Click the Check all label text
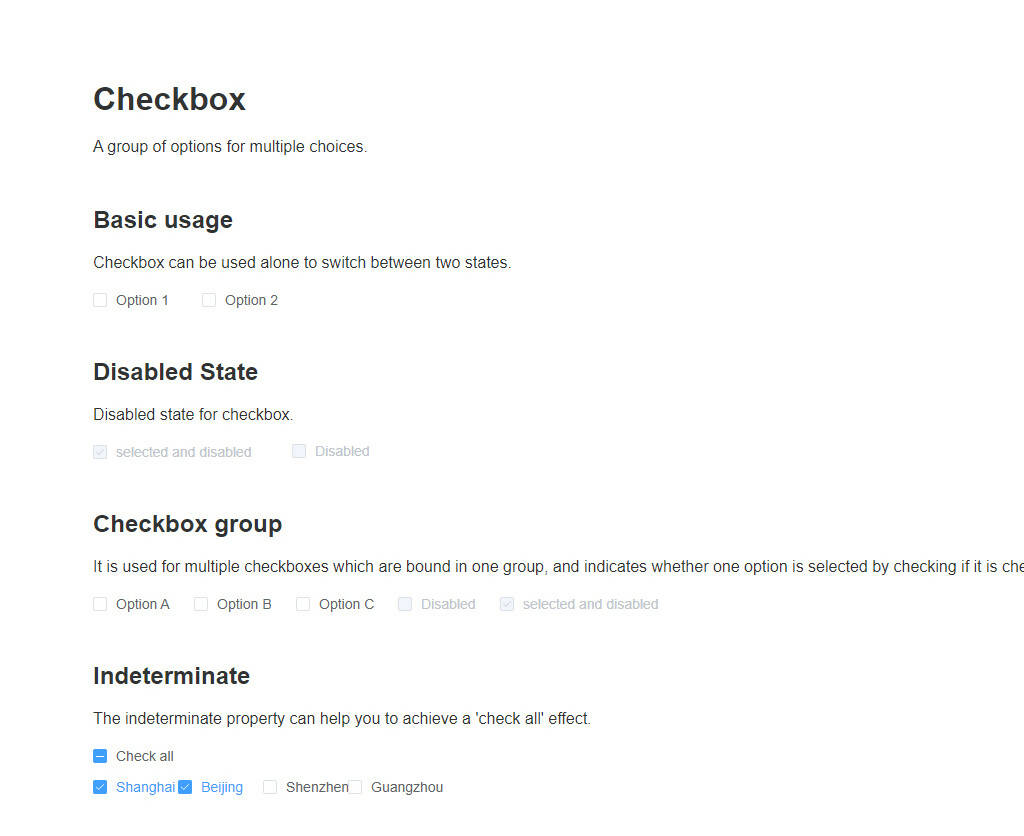1024x836 pixels. tap(144, 756)
